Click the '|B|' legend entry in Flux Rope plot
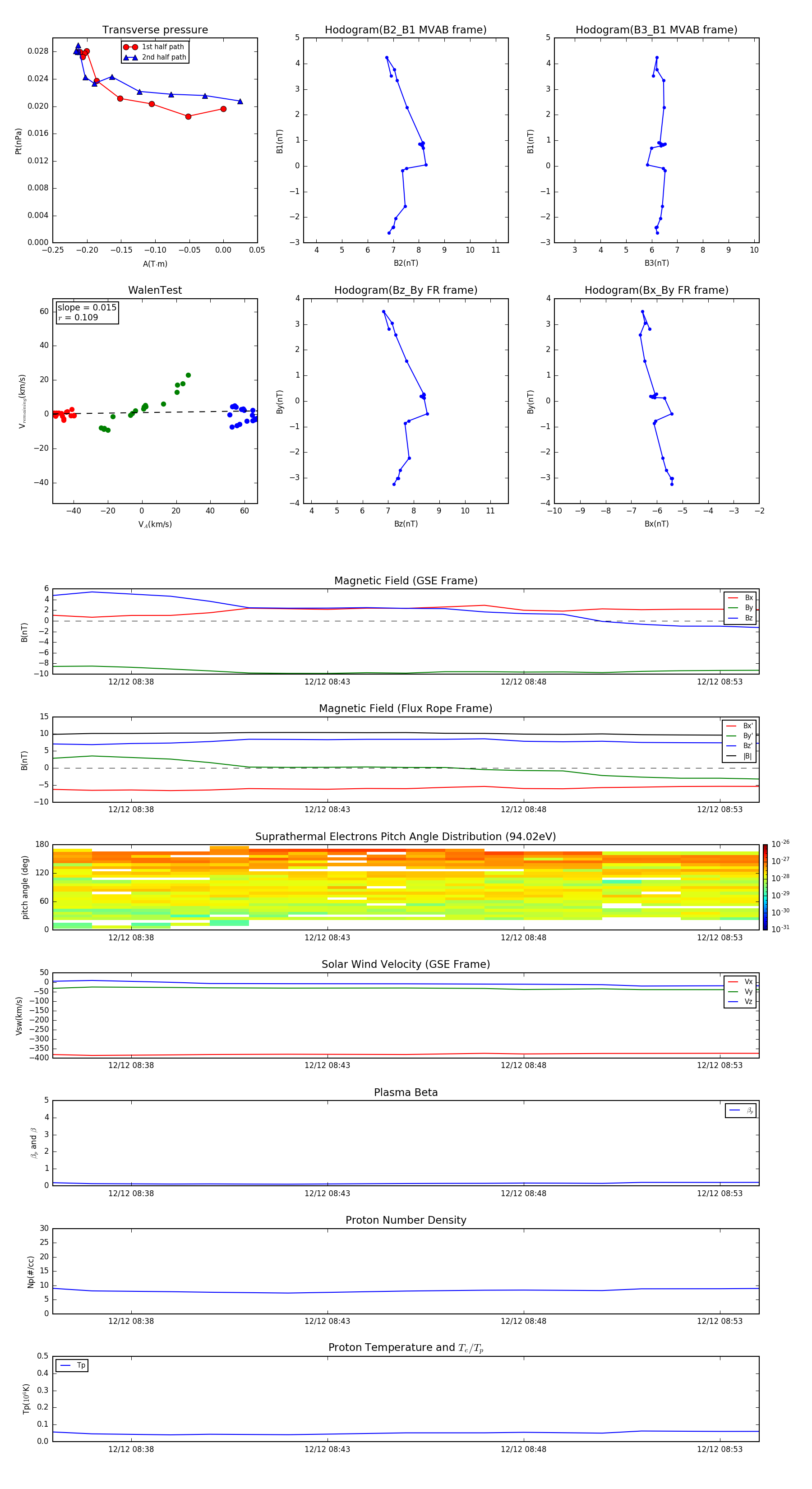The image size is (812, 1489). coord(739,757)
